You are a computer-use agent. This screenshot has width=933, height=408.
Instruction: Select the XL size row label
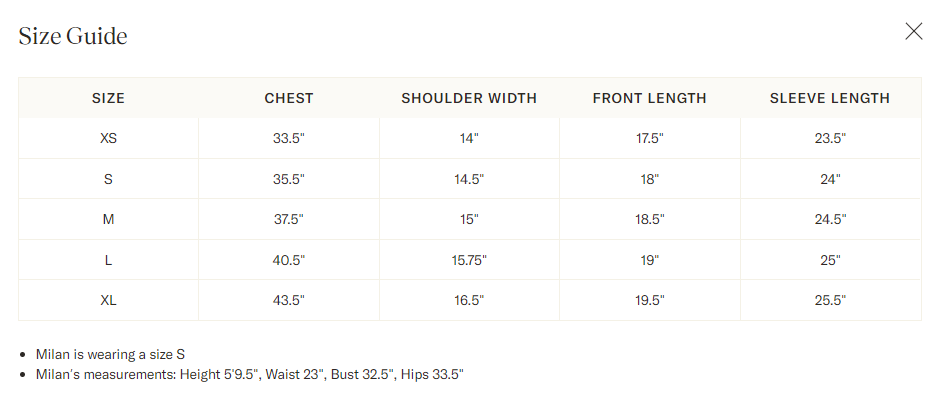[x=108, y=300]
